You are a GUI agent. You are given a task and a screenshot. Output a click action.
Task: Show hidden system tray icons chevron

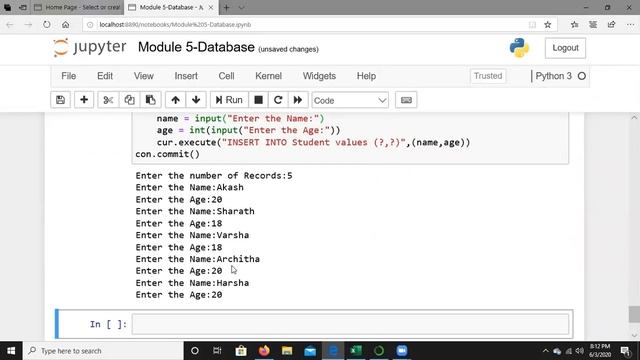click(x=546, y=351)
